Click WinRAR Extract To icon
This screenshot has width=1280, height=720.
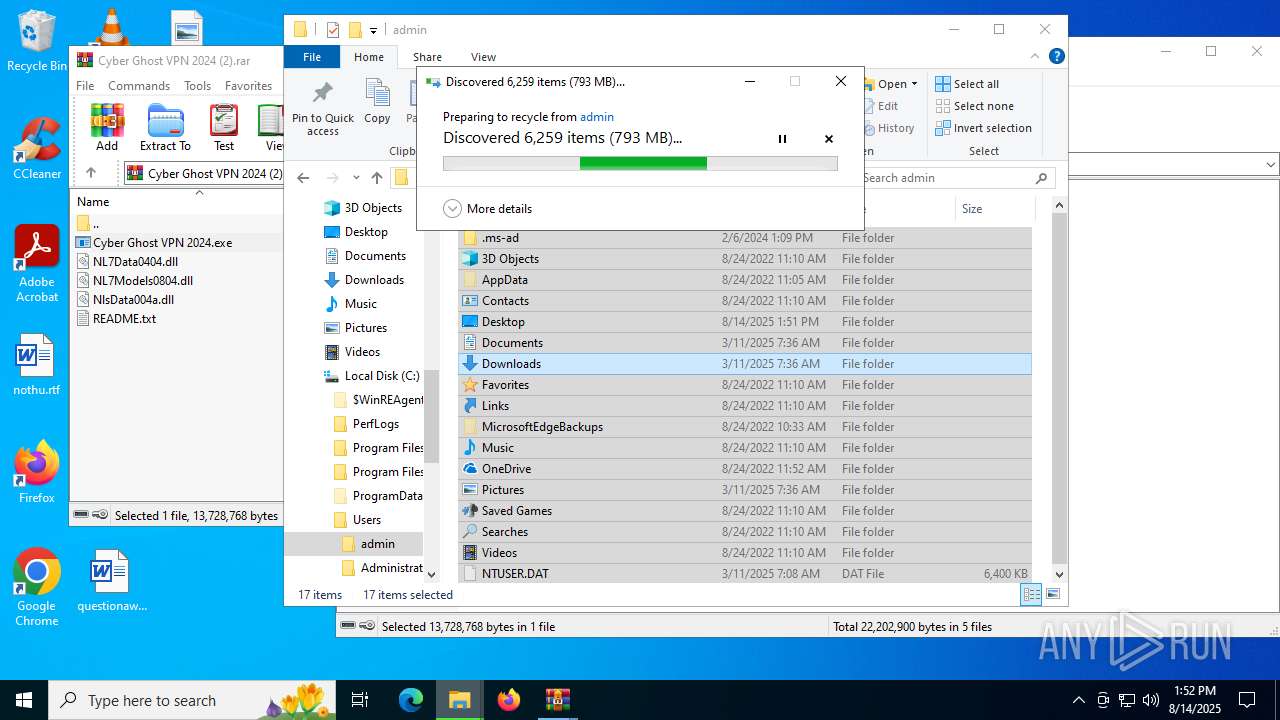pyautogui.click(x=165, y=128)
